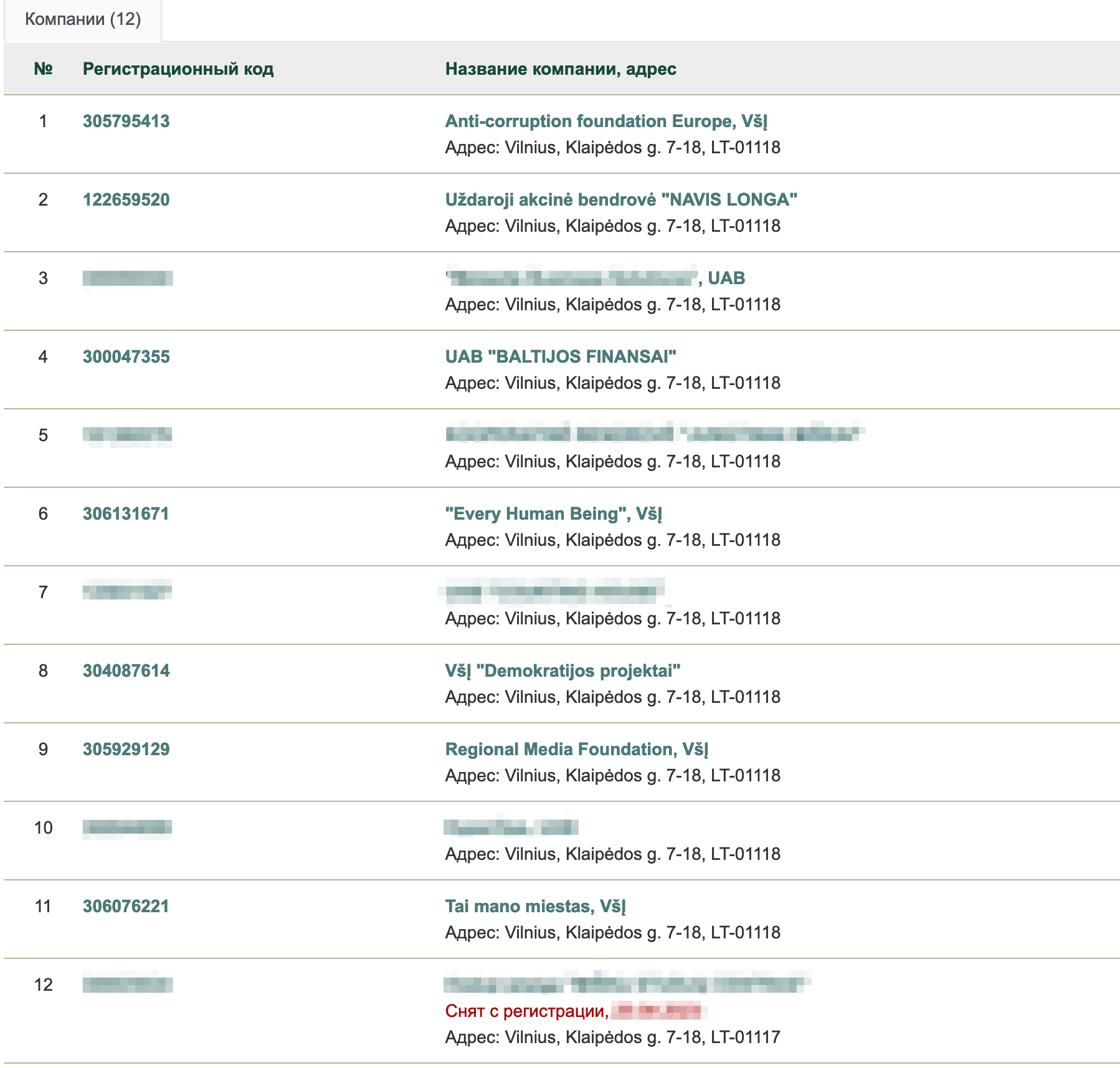
Task: Open blurred company name in row 12
Action: point(627,983)
